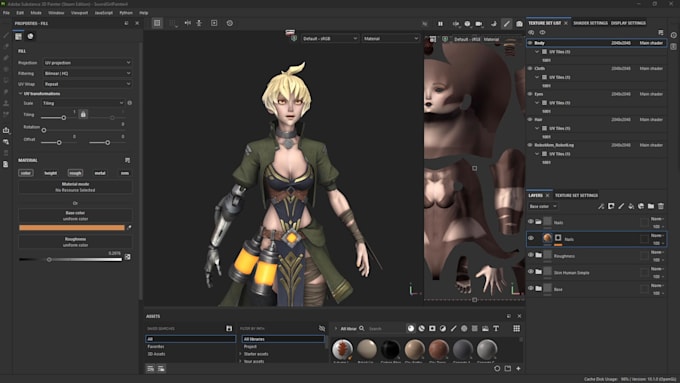Filter assets by text T icon
680x383 pixels.
[496, 329]
